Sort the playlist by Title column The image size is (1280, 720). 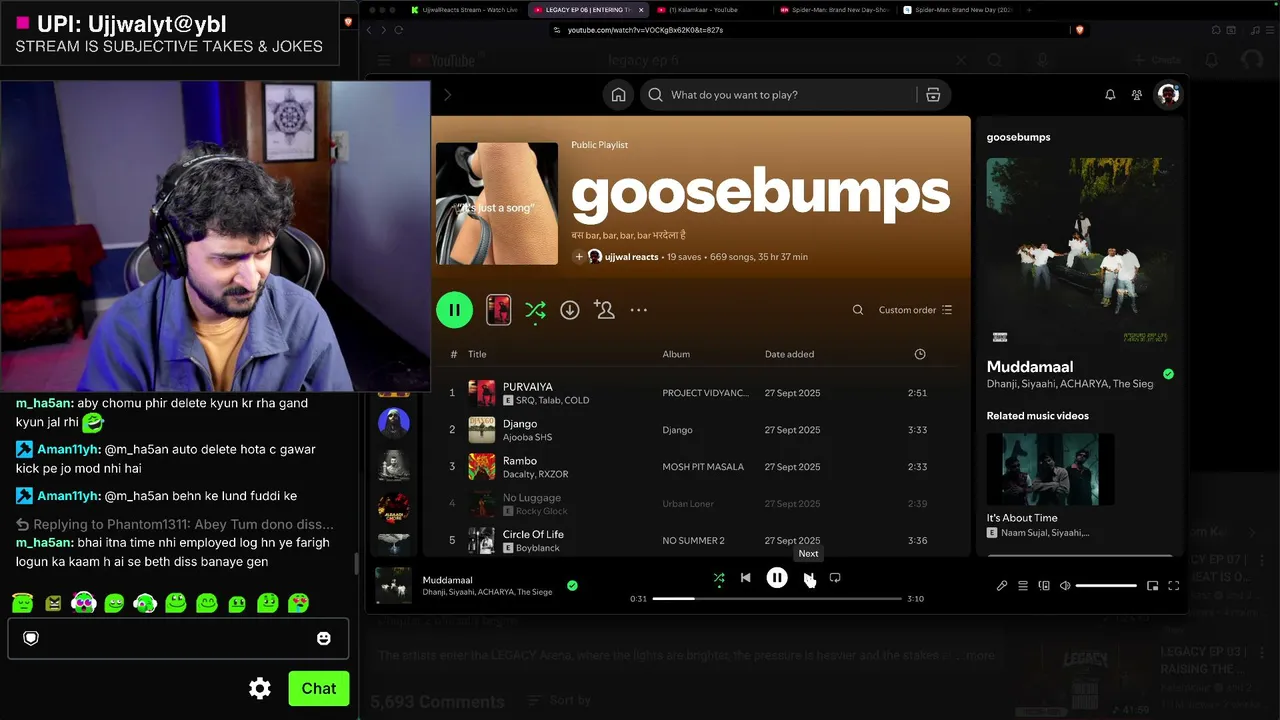[477, 354]
